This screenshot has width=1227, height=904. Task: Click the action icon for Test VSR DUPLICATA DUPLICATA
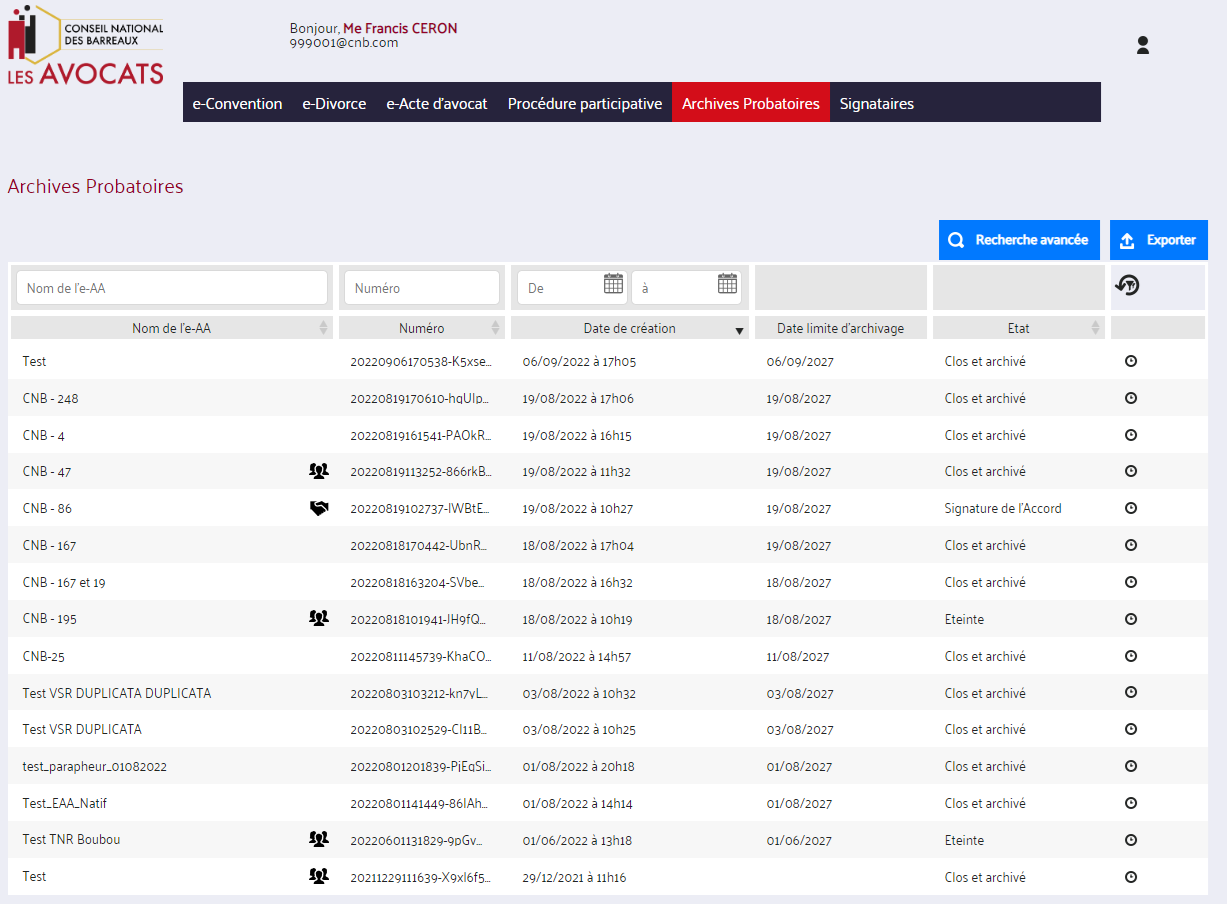pos(1131,693)
